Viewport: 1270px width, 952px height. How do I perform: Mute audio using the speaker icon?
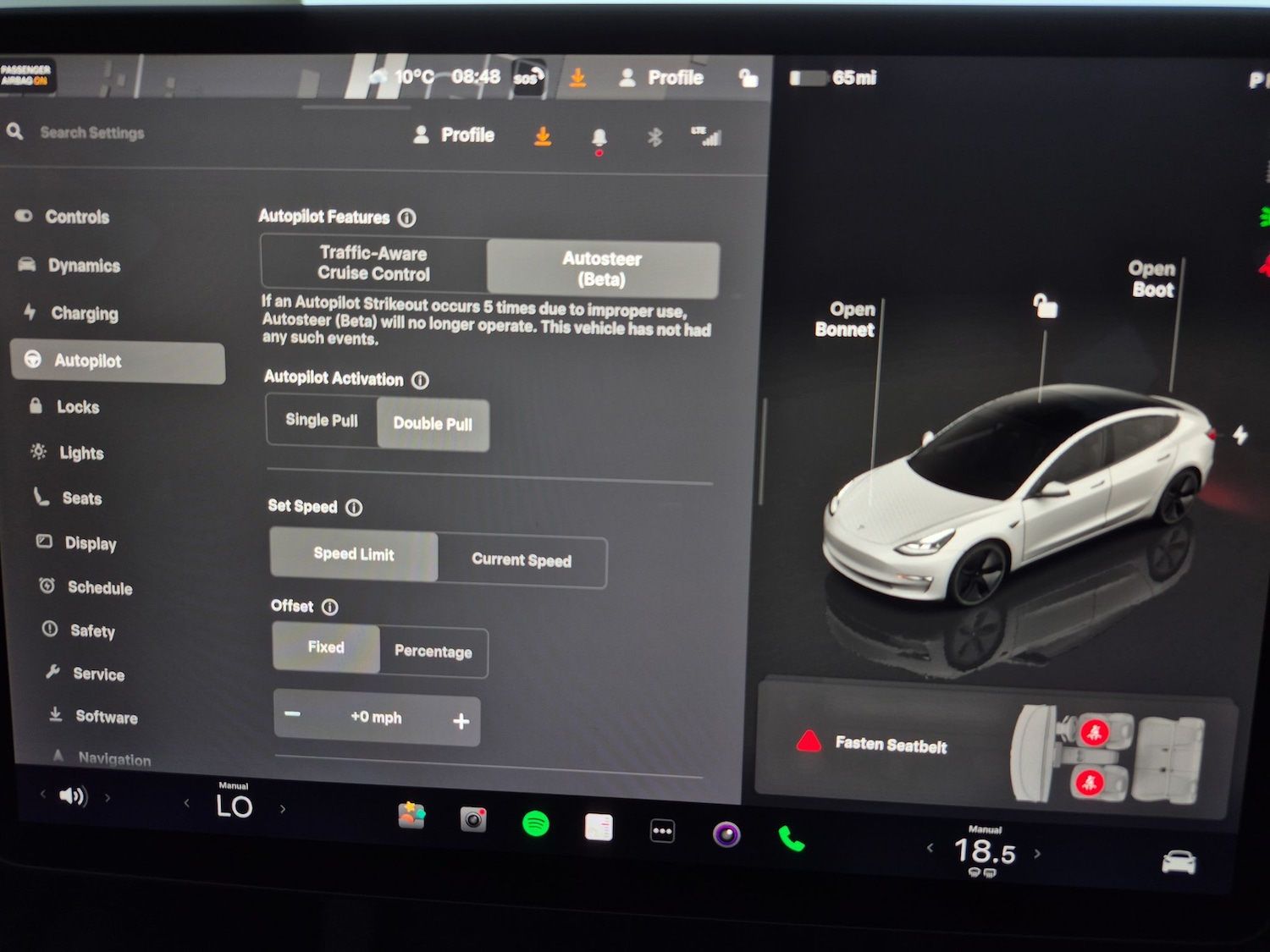pyautogui.click(x=75, y=795)
